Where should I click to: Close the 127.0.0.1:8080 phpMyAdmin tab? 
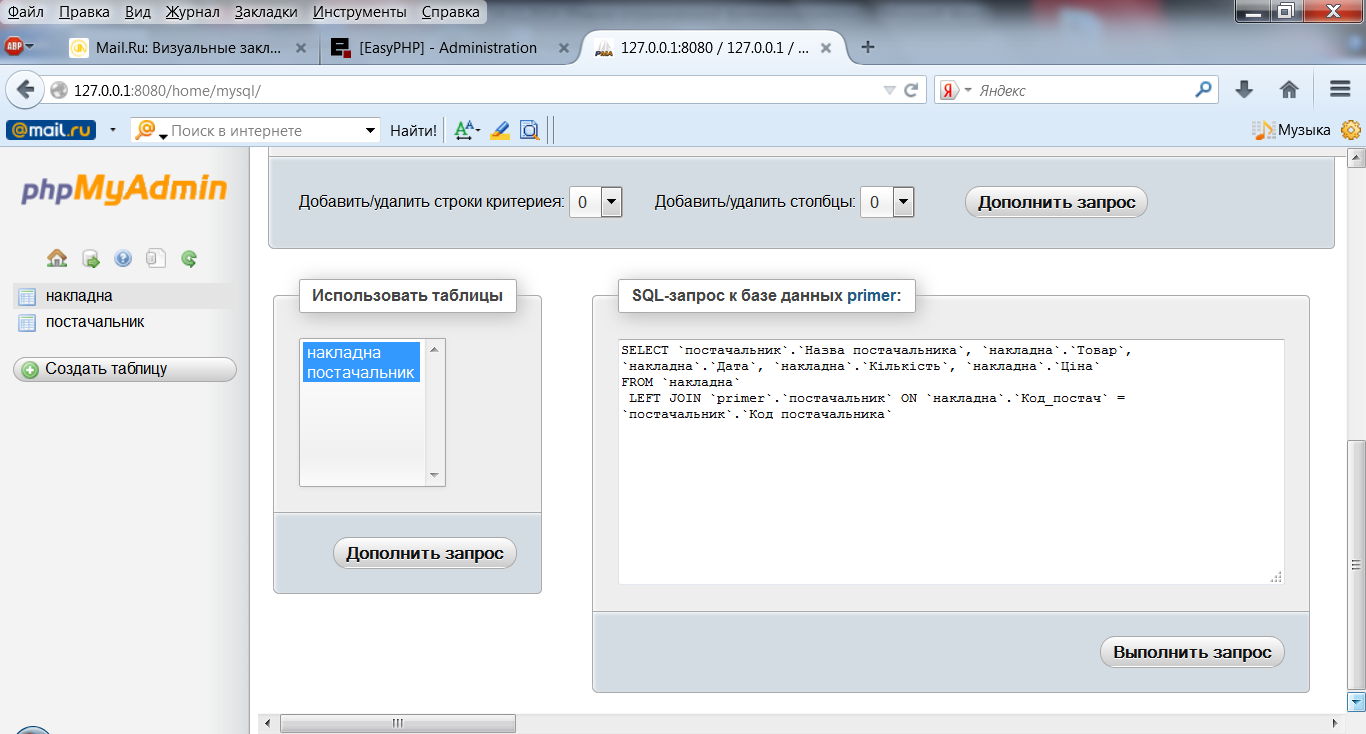826,48
